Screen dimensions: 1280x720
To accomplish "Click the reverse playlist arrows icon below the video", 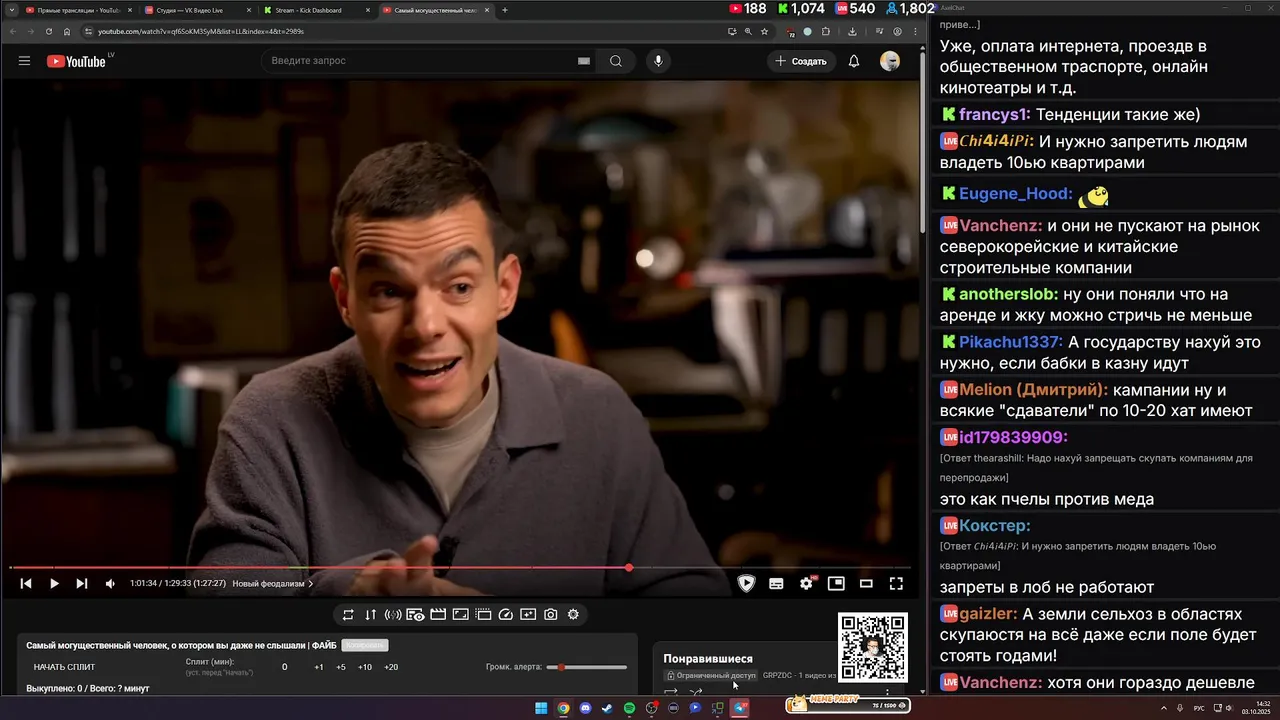I will tap(370, 614).
